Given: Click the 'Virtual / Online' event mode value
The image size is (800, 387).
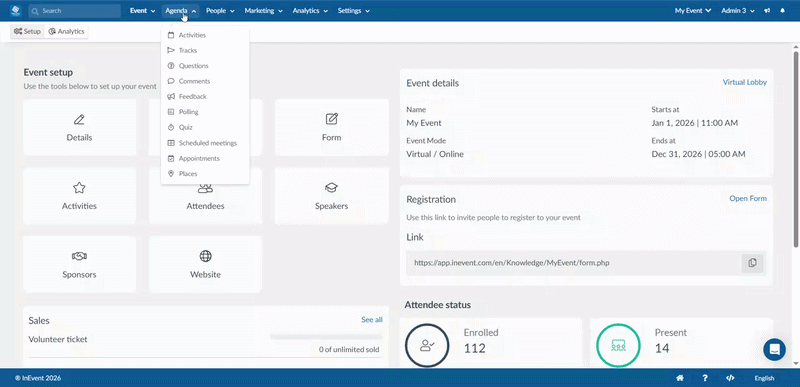Looking at the screenshot, I should (435, 154).
